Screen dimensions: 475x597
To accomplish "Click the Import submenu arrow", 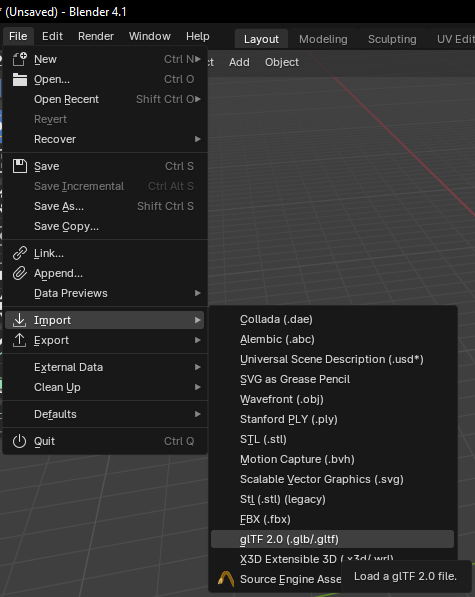I will coord(198,320).
